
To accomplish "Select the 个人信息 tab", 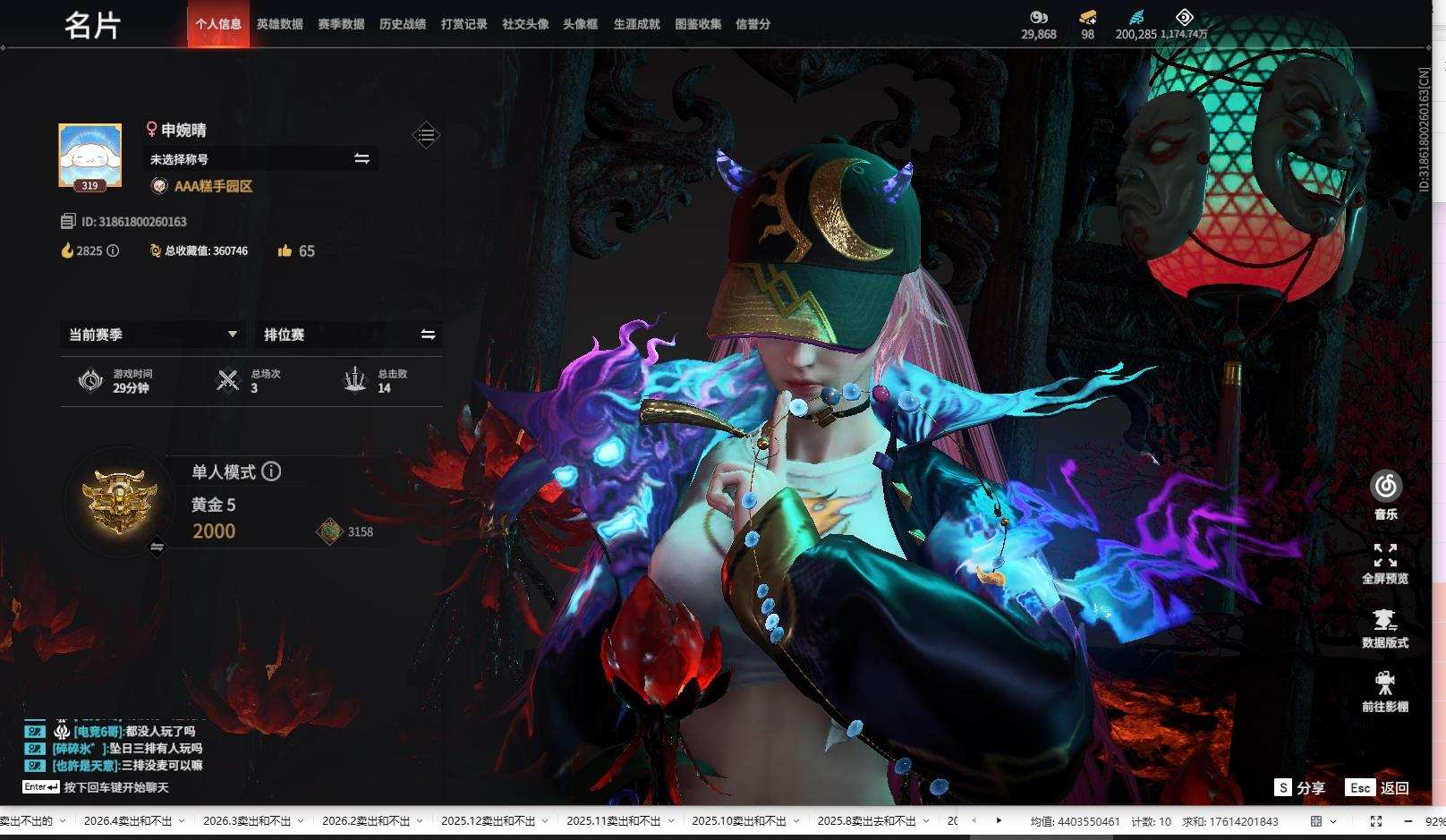I will tap(218, 24).
